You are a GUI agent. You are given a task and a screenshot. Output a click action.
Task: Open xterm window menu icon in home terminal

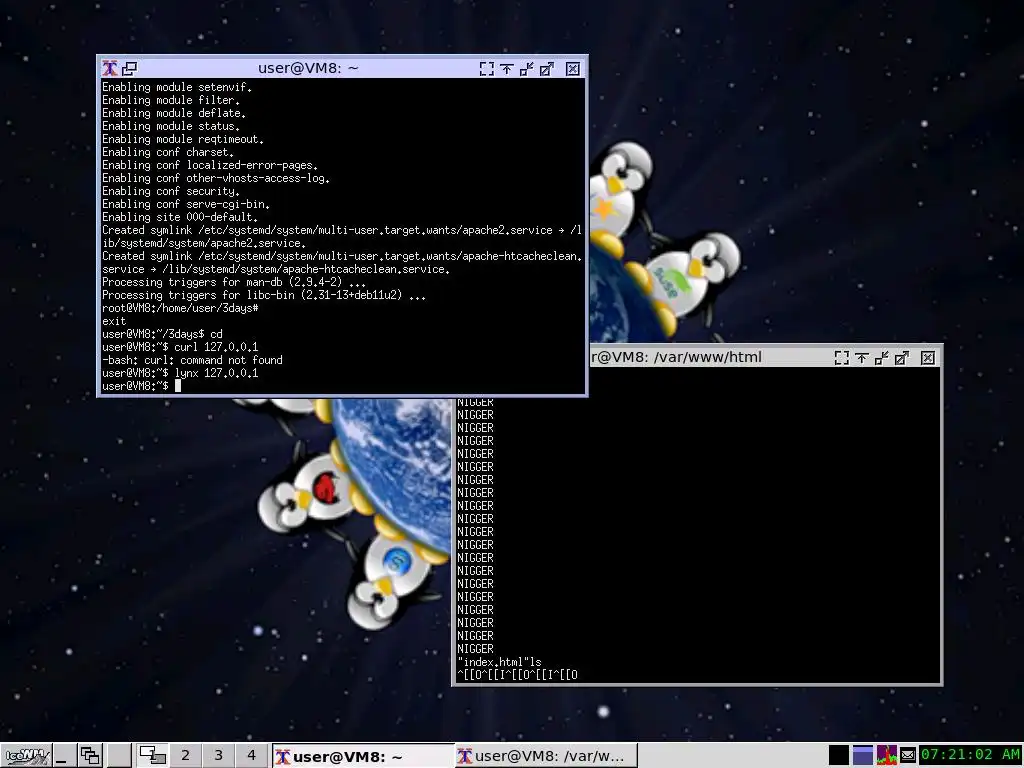pos(110,68)
